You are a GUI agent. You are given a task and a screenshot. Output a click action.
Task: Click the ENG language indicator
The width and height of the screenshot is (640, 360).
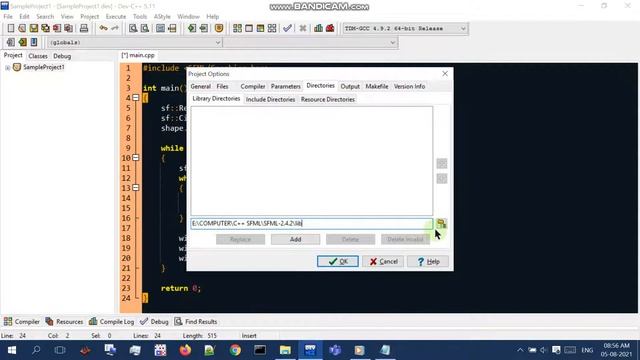click(x=587, y=350)
